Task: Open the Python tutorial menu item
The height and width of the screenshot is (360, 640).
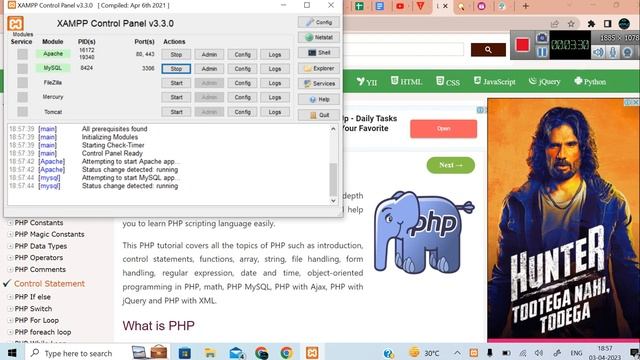Action: [x=590, y=81]
